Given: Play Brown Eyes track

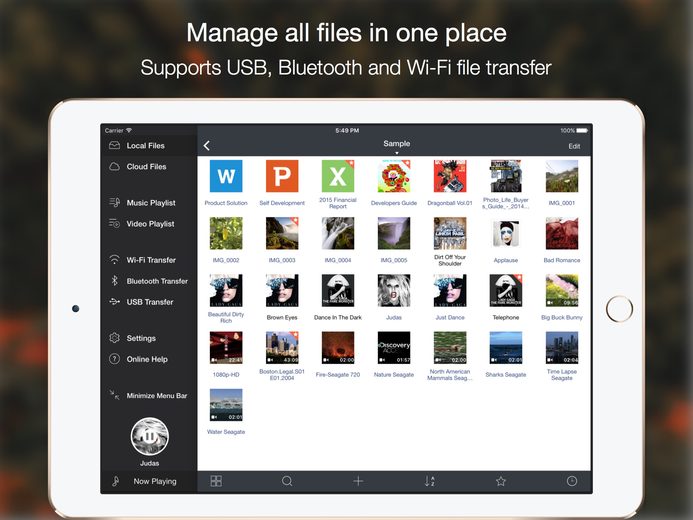Looking at the screenshot, I should click(282, 290).
